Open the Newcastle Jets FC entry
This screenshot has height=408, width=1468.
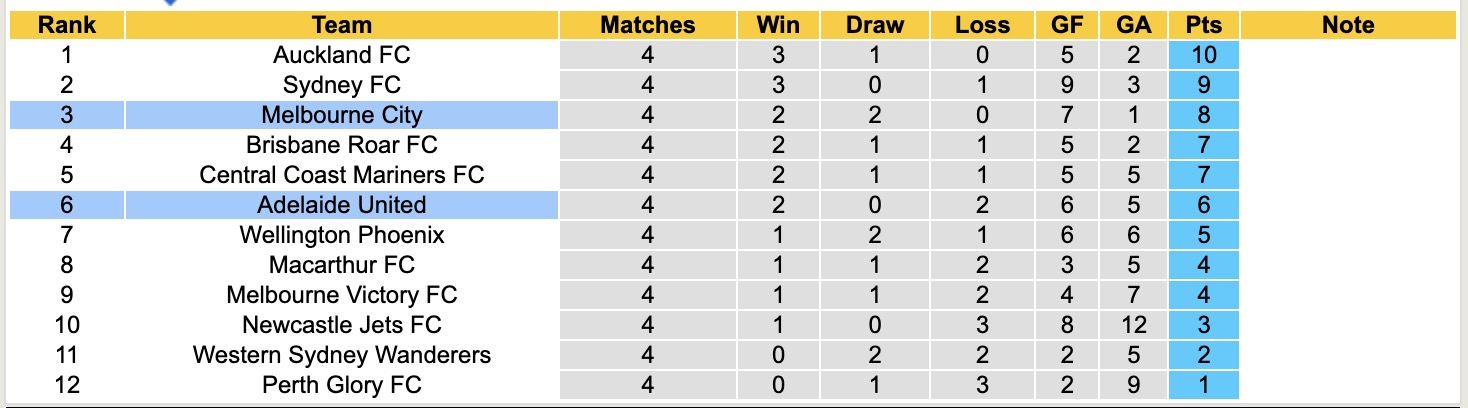click(341, 325)
